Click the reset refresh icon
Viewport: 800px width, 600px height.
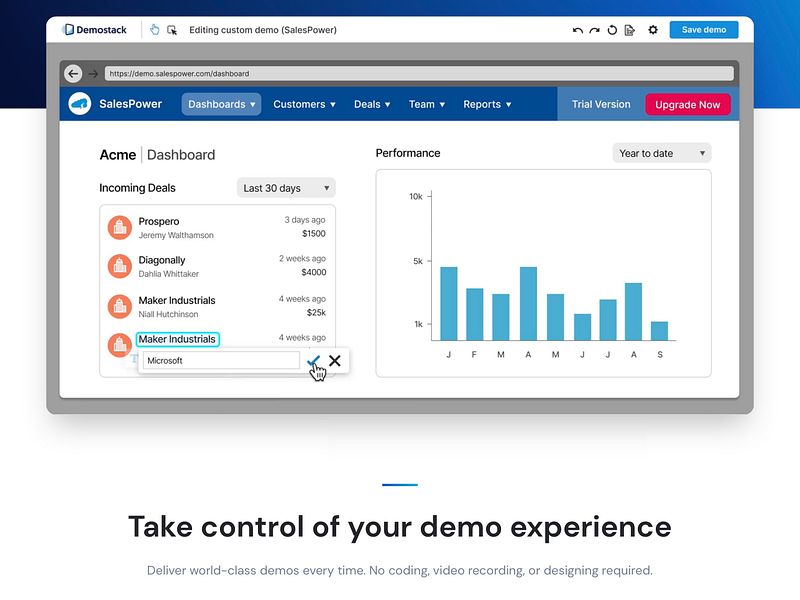pos(612,30)
